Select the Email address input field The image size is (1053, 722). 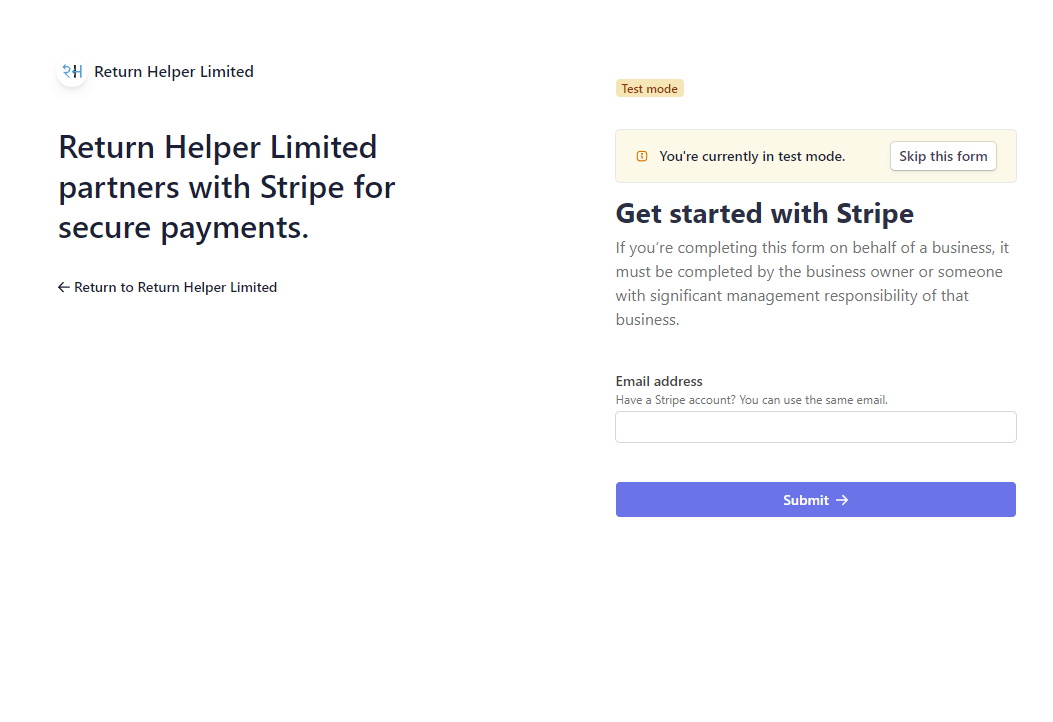pos(815,427)
